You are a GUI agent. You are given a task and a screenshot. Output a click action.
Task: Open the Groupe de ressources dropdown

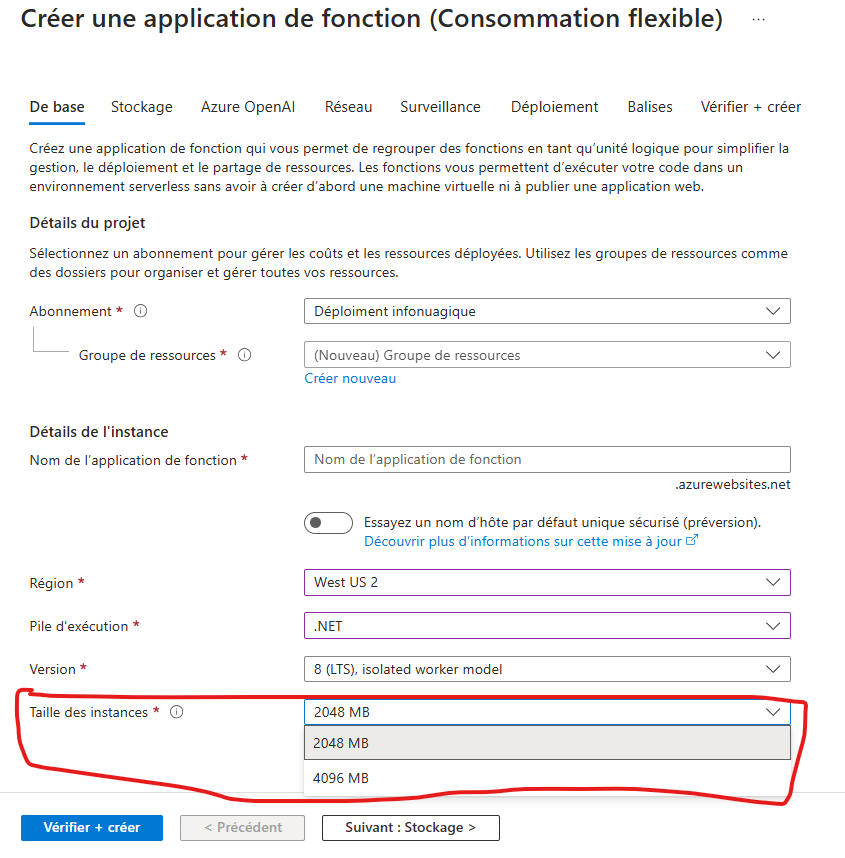click(547, 355)
